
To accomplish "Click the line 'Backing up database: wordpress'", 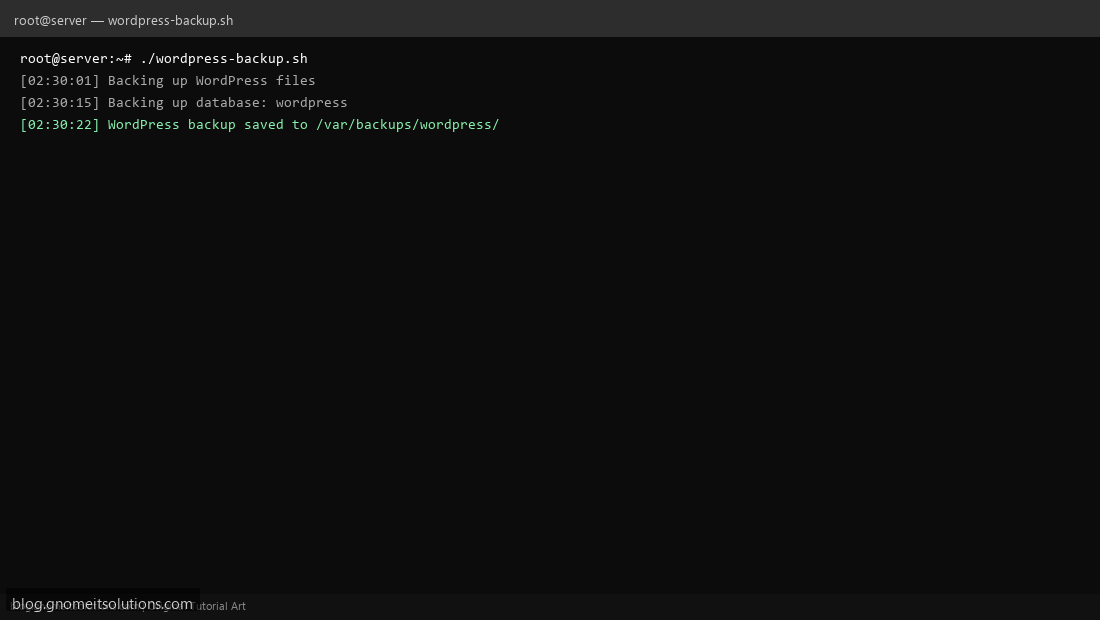I will [184, 102].
